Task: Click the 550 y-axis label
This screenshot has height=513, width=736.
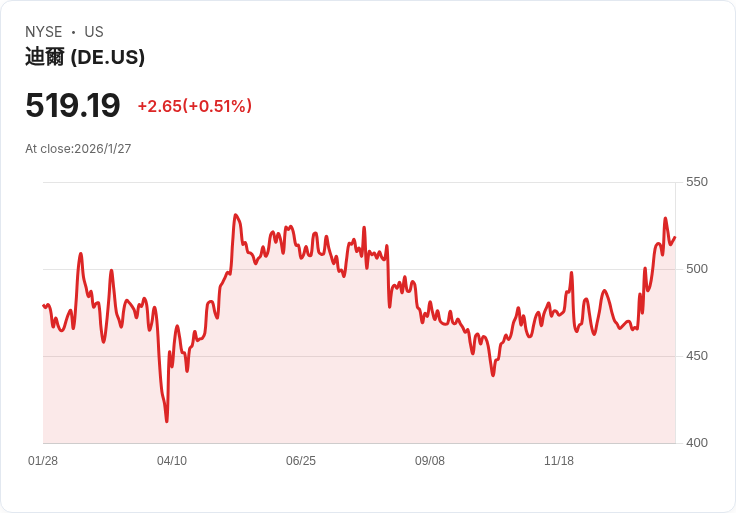Action: (x=696, y=182)
